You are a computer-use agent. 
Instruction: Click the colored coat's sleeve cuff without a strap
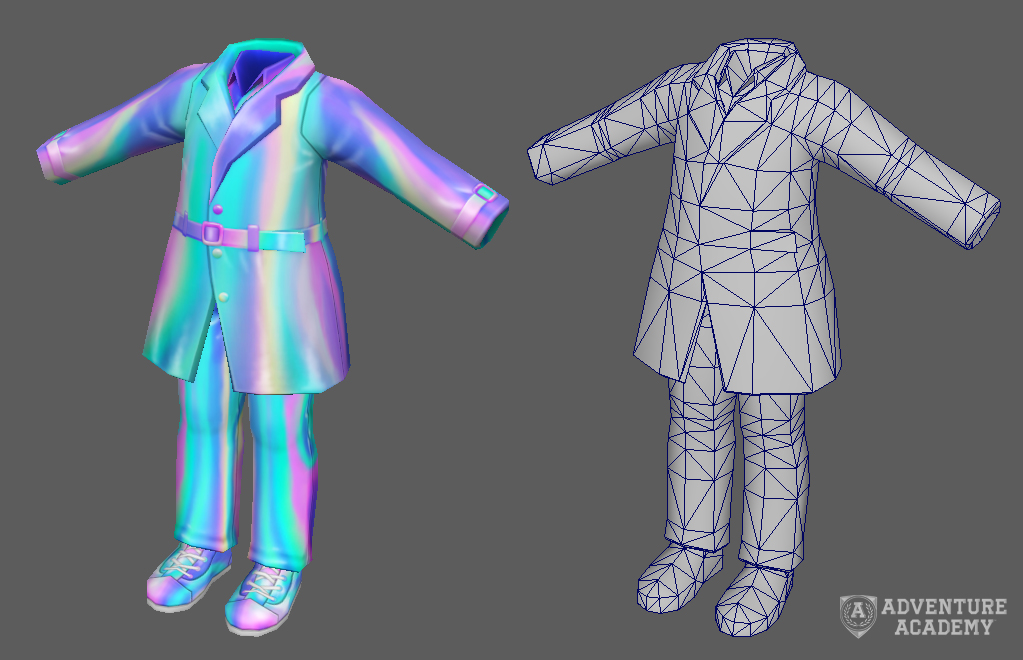(x=57, y=160)
